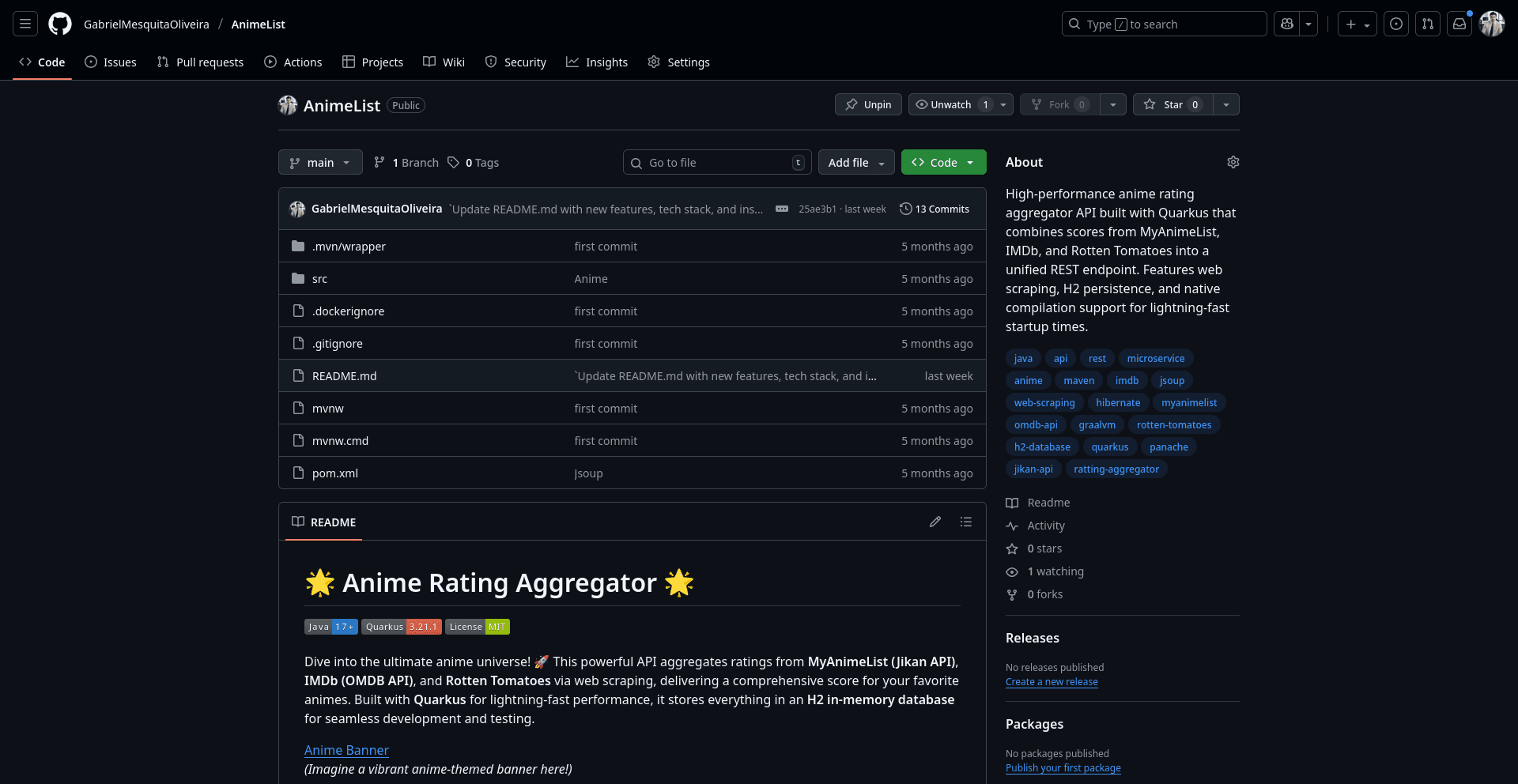Open the .mvn/wrapper folder
The height and width of the screenshot is (784, 1518).
[349, 247]
